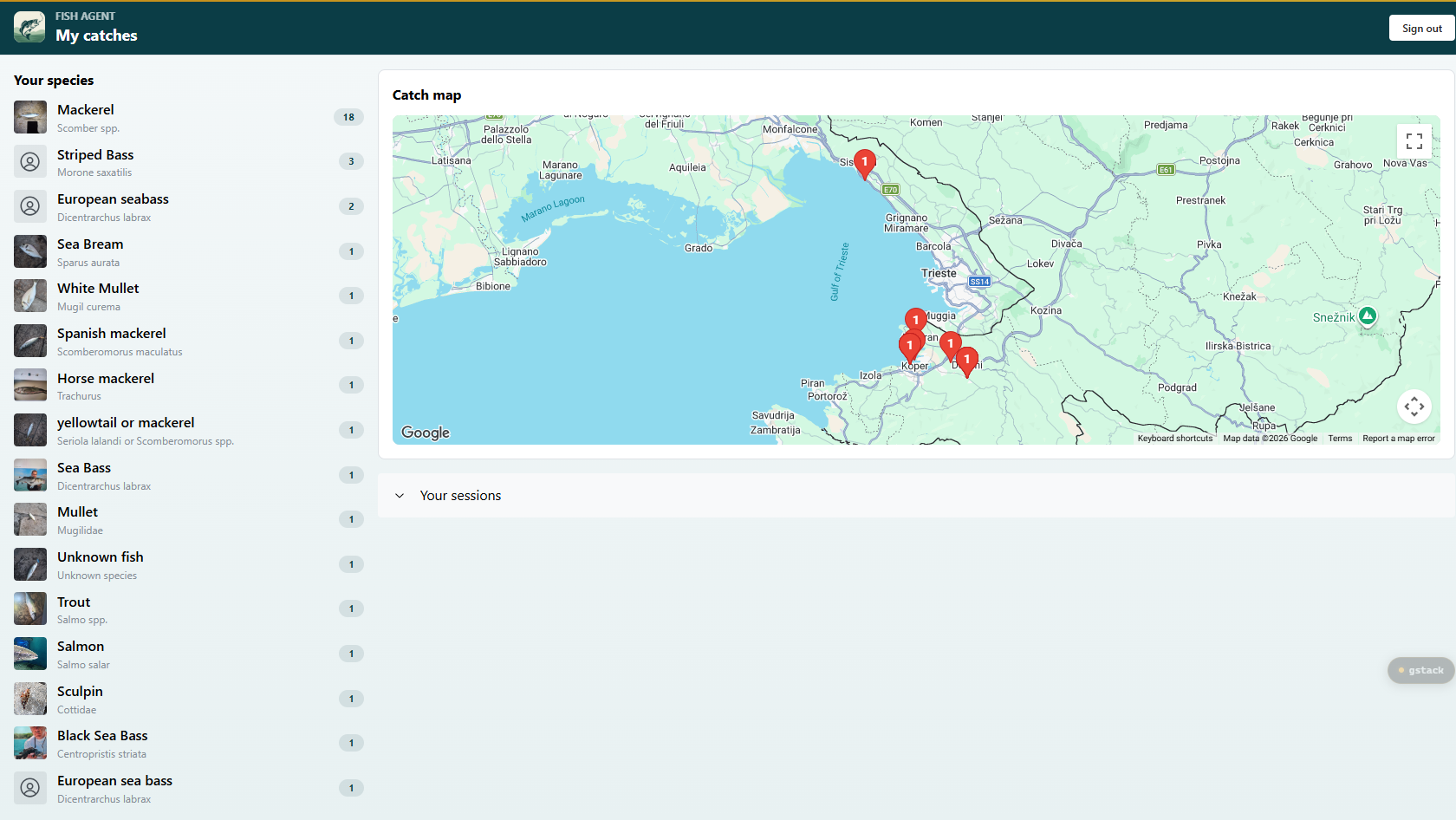Click the Mackerel count badge 18

[x=348, y=117]
